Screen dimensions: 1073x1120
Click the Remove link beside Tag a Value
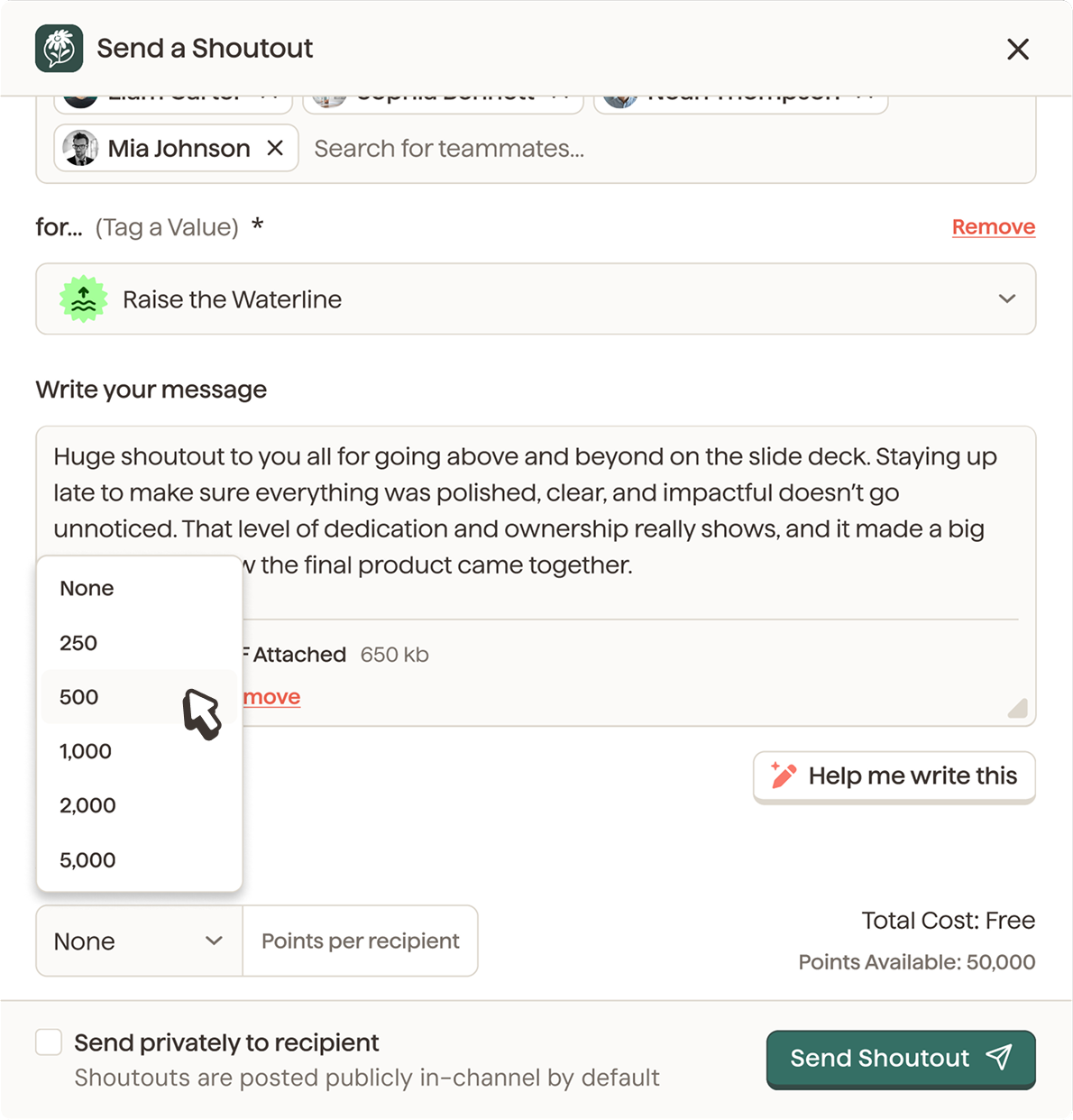(993, 227)
